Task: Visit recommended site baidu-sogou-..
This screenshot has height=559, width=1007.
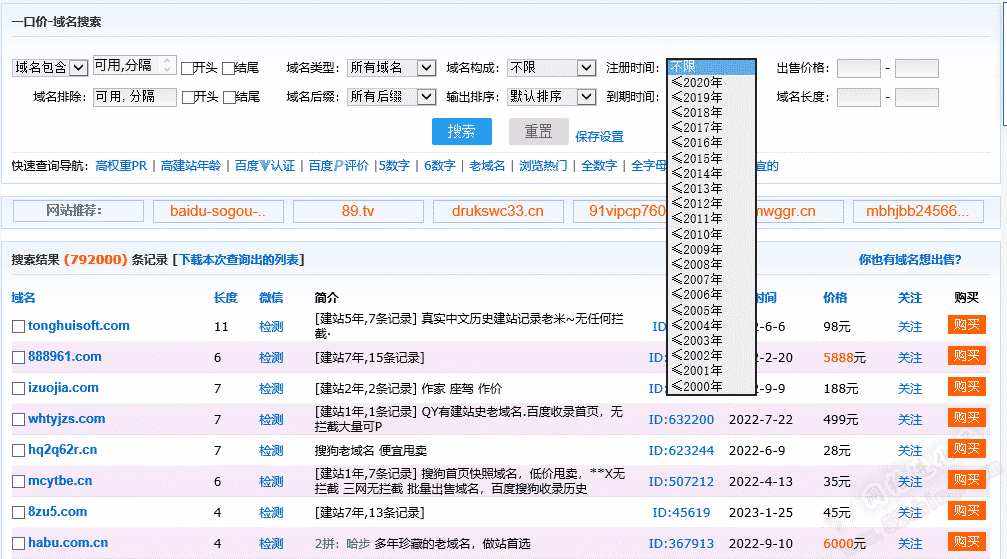Action: (218, 211)
